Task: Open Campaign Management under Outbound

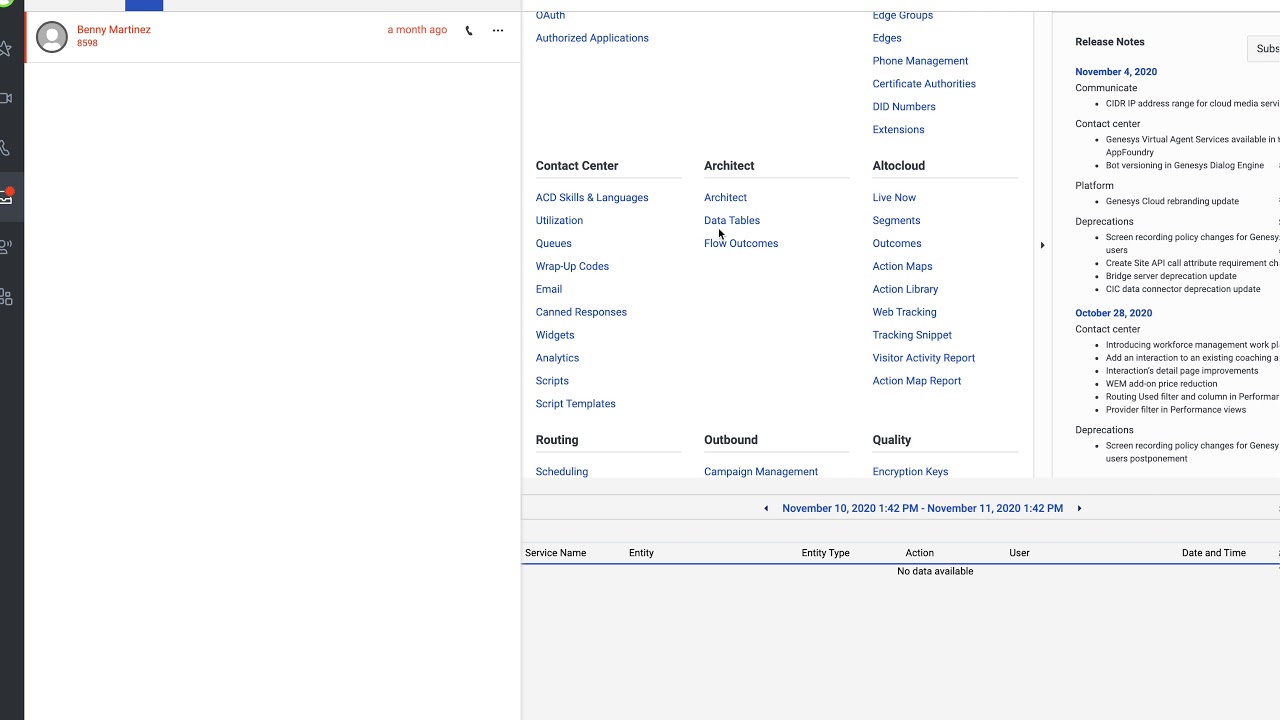Action: (x=761, y=472)
